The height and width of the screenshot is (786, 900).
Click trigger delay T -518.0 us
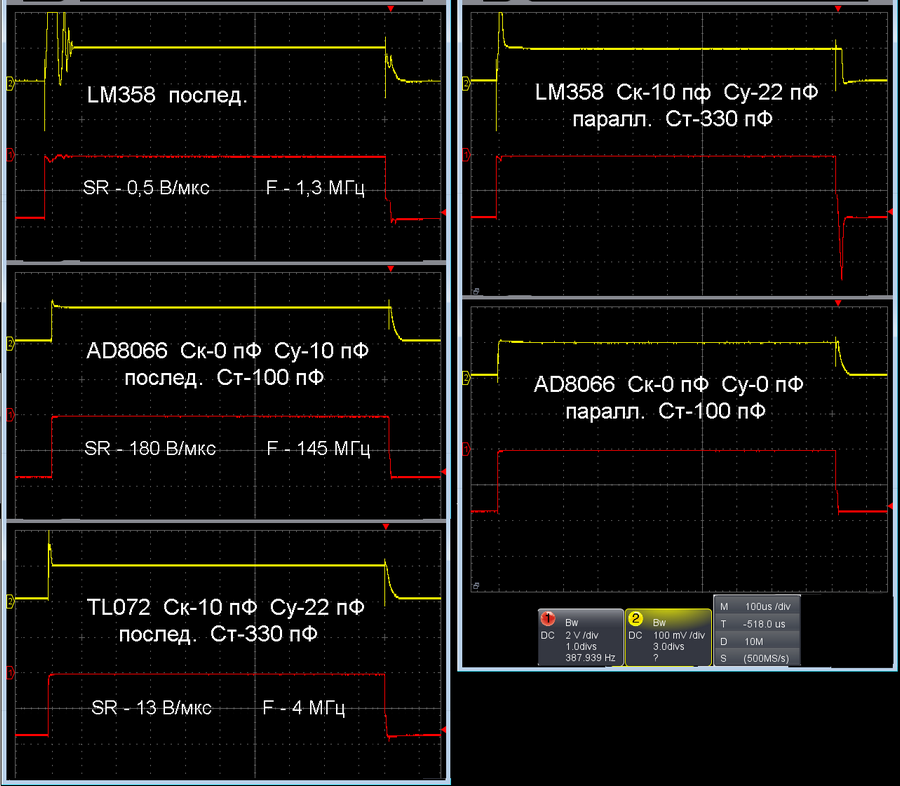[x=757, y=624]
